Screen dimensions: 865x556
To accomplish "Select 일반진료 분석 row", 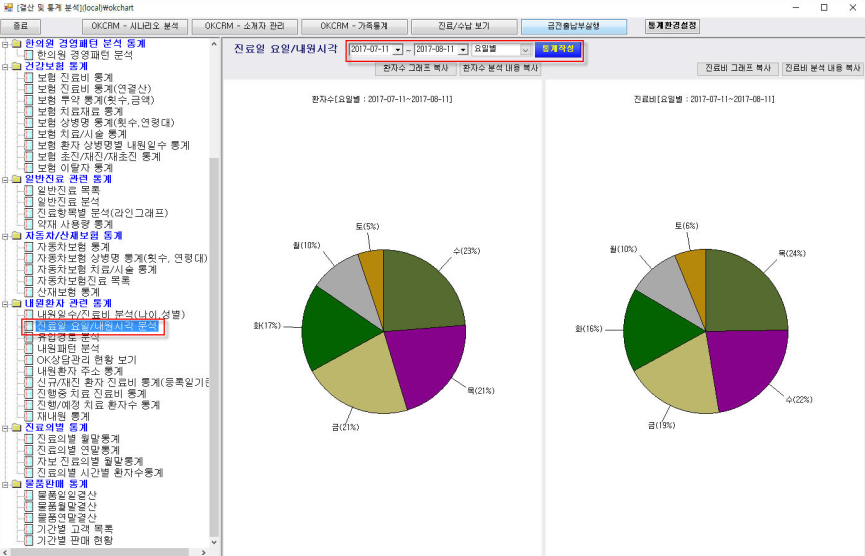I will [x=68, y=201].
